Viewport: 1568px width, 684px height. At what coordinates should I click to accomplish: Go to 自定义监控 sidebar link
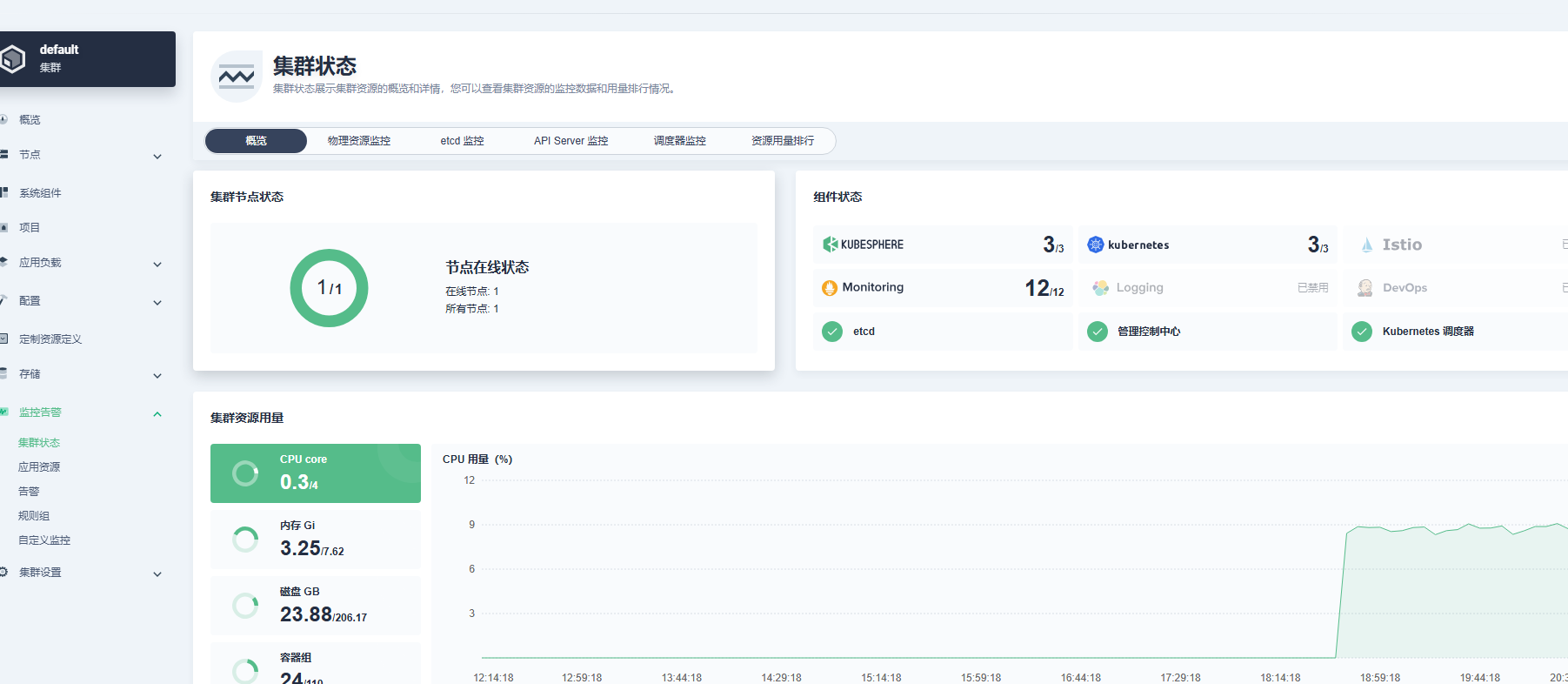tap(44, 540)
